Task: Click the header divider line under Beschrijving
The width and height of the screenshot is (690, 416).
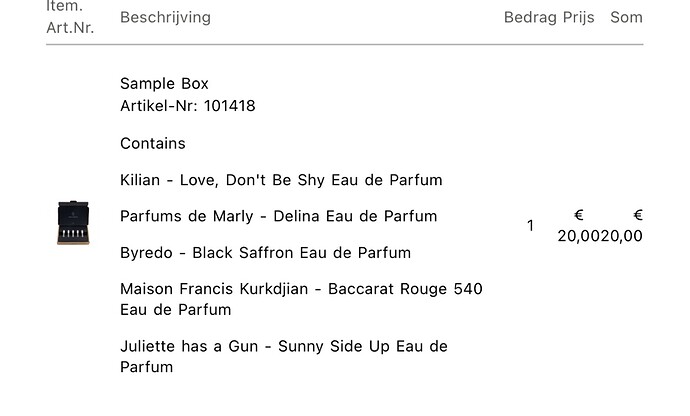Action: [345, 44]
